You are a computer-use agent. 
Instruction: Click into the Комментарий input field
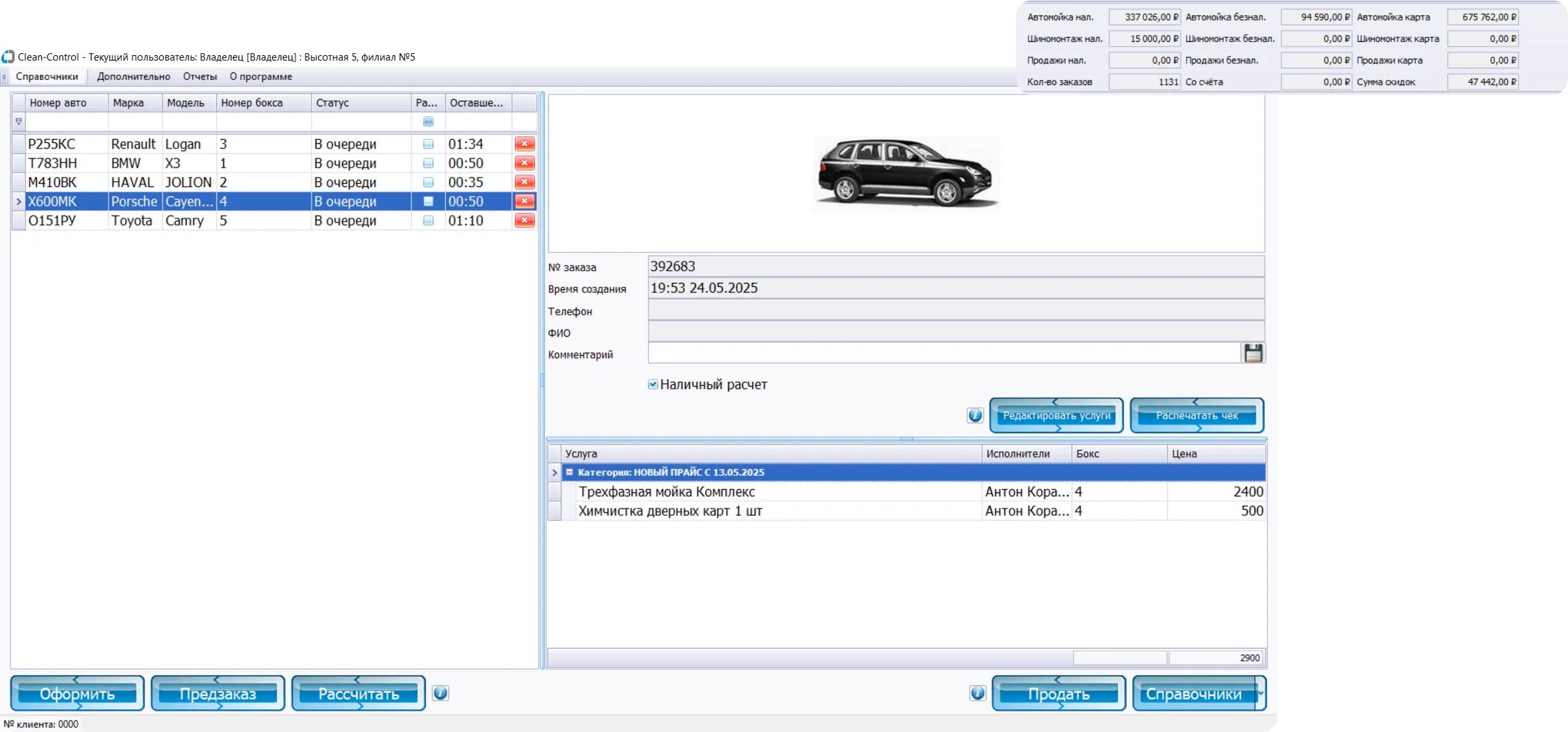(944, 353)
